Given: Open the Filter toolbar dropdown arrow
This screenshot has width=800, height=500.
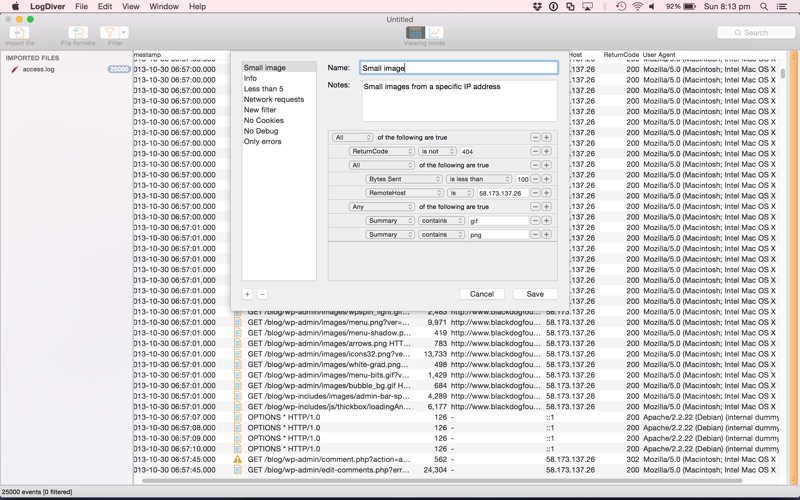Looking at the screenshot, I should pos(123,33).
